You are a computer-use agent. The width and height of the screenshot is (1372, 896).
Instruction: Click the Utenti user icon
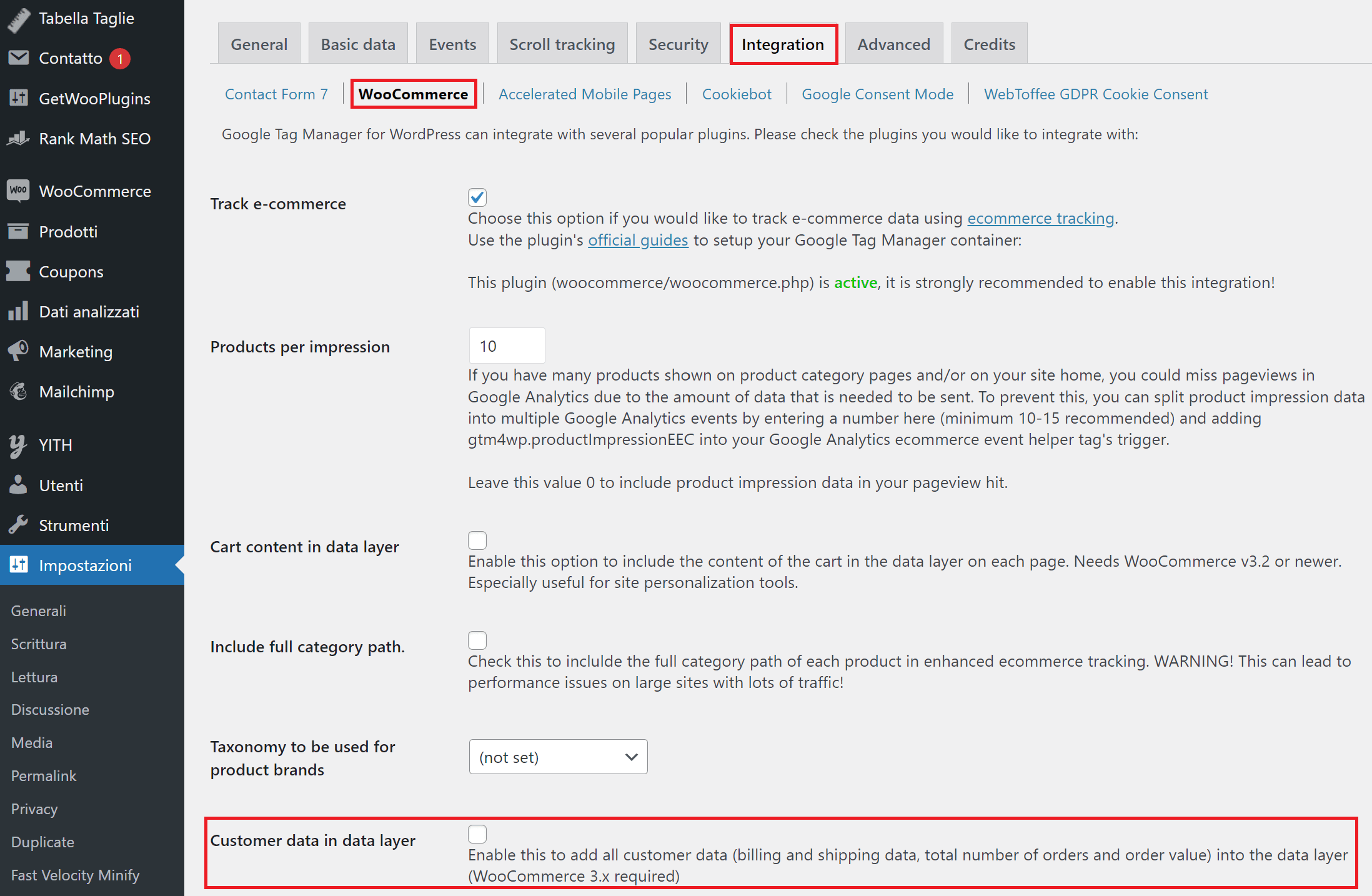(x=19, y=485)
